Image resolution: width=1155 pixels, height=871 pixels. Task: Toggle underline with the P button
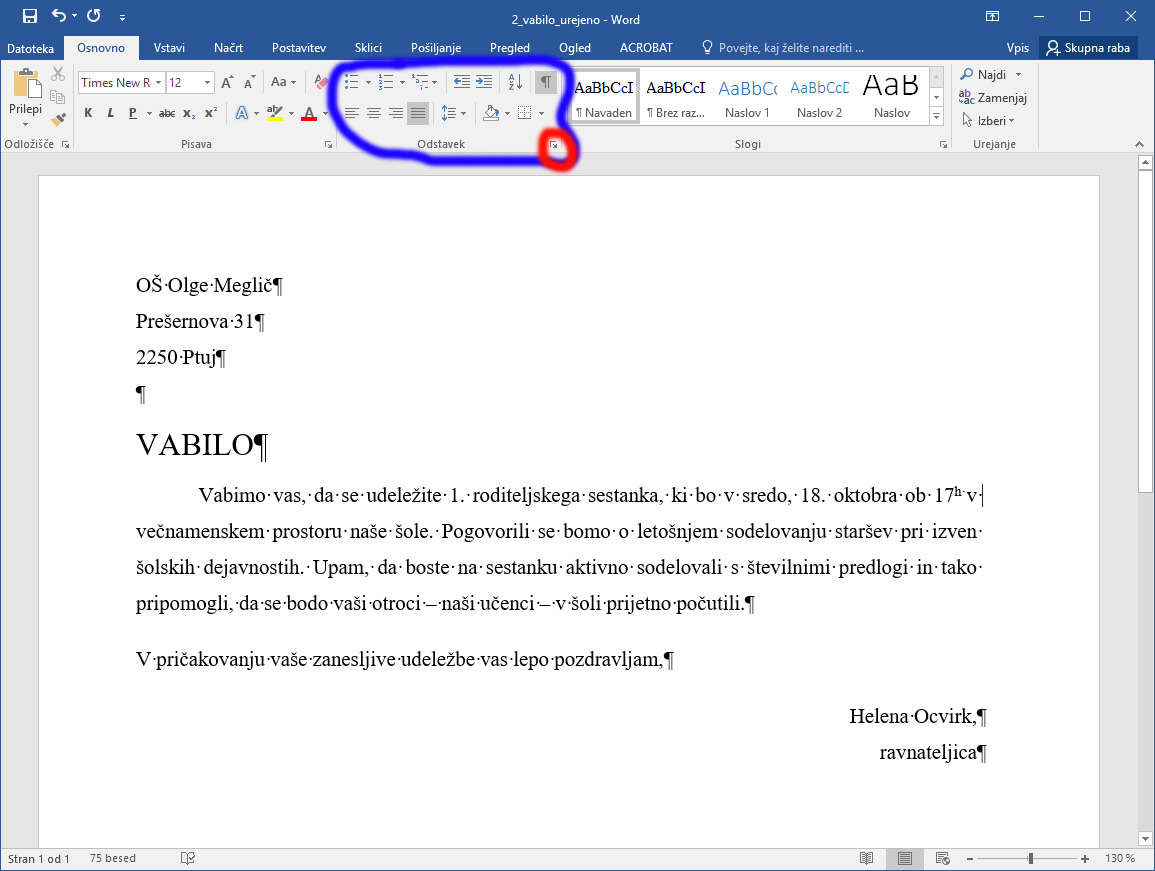133,113
